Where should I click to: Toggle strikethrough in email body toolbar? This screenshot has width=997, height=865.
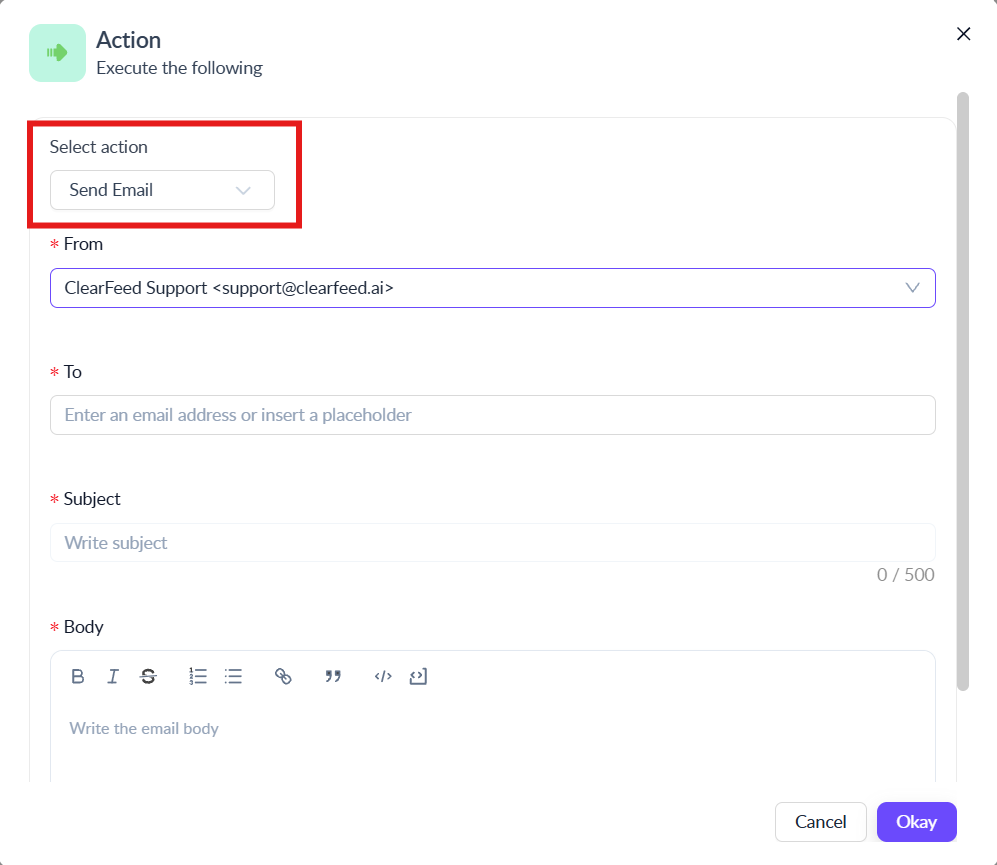tap(148, 676)
